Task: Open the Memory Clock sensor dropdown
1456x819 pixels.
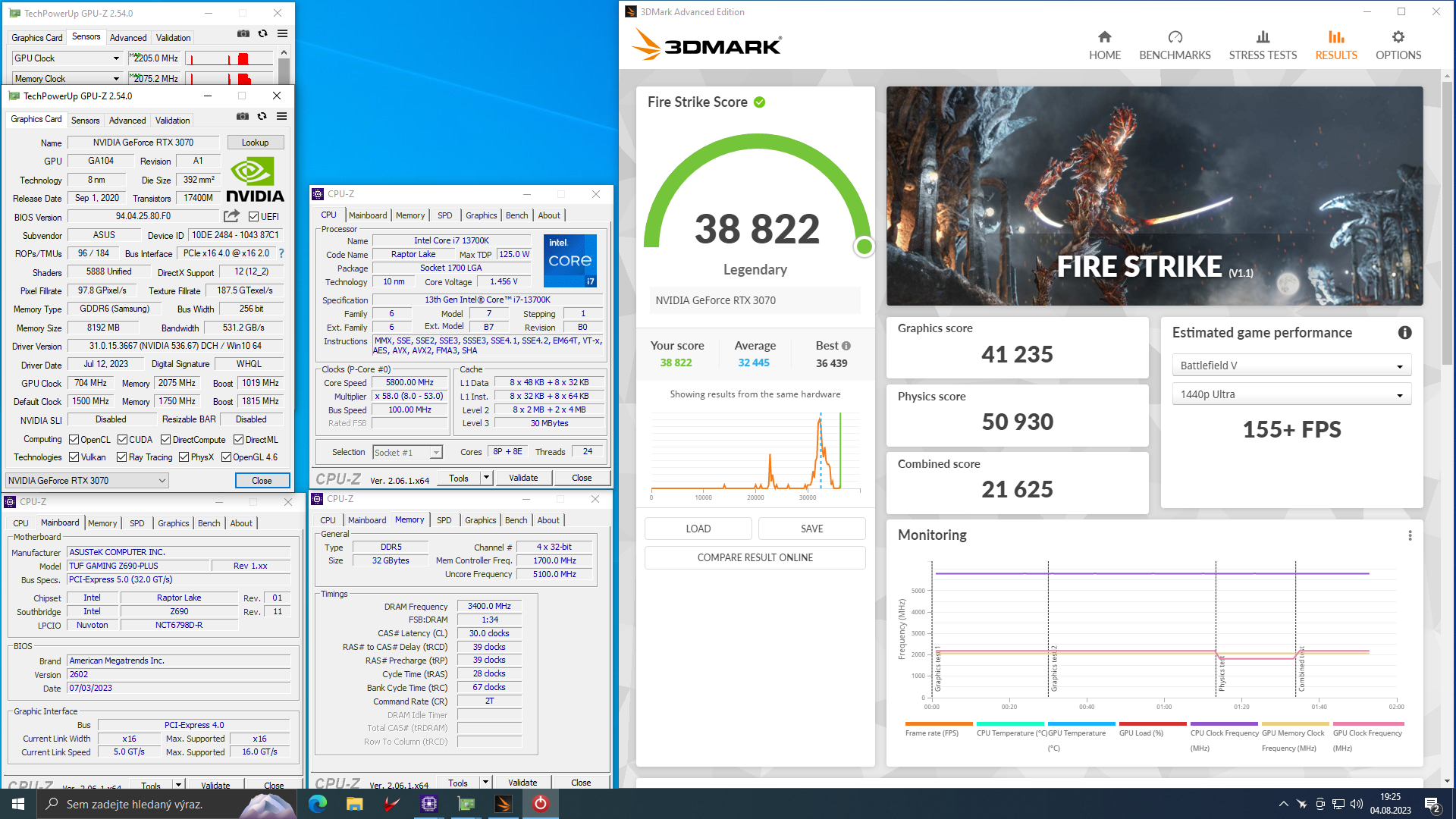Action: click(67, 78)
